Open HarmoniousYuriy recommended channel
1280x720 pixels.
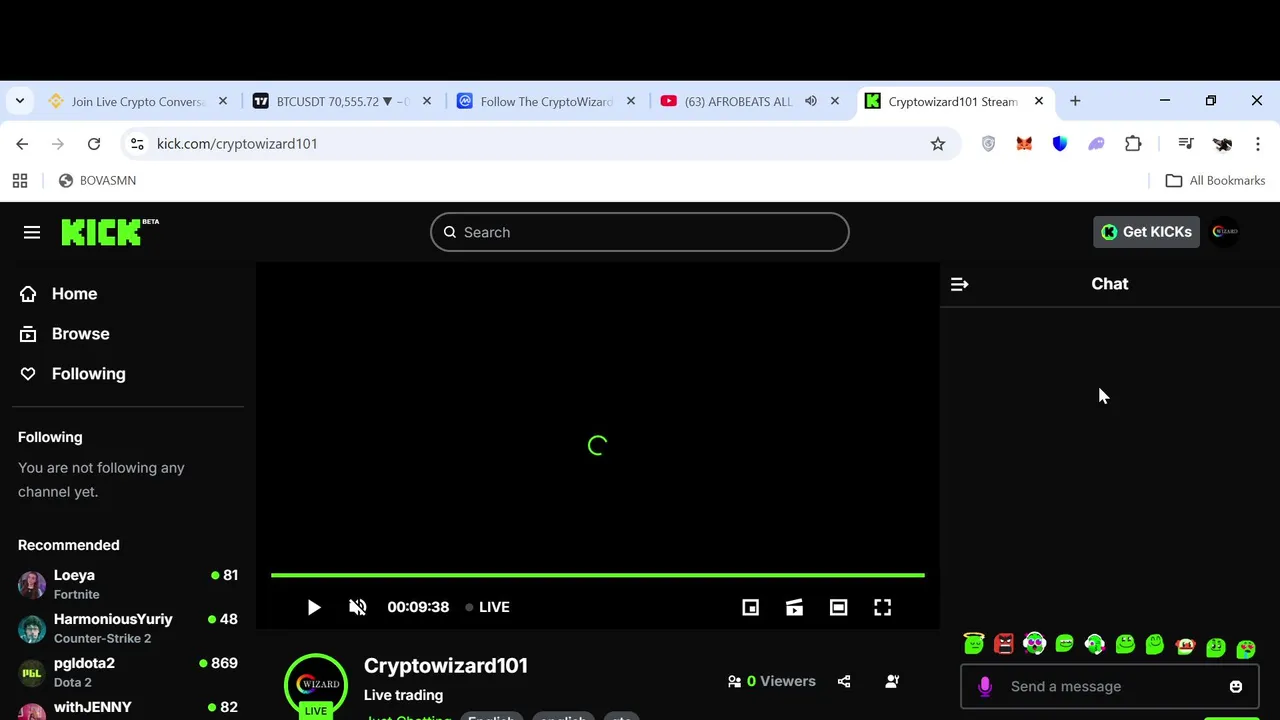pyautogui.click(x=128, y=628)
